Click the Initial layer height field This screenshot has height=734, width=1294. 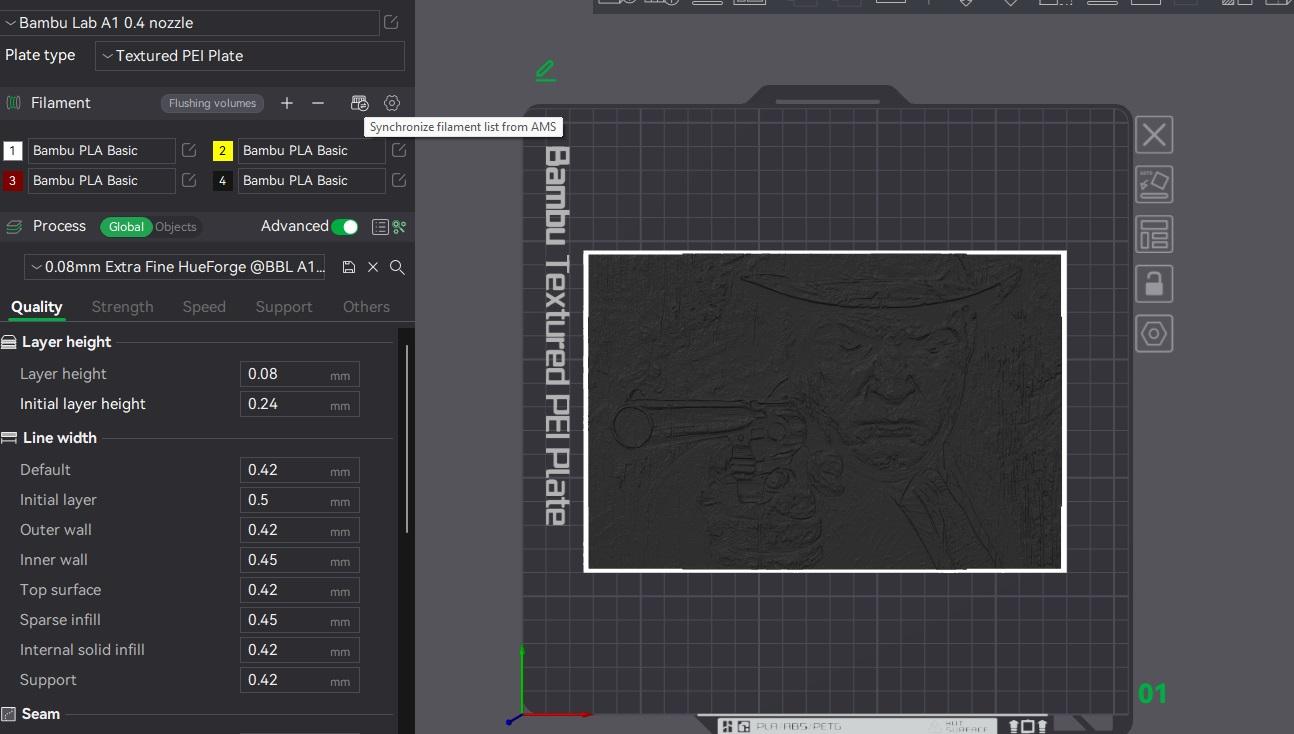pos(299,404)
